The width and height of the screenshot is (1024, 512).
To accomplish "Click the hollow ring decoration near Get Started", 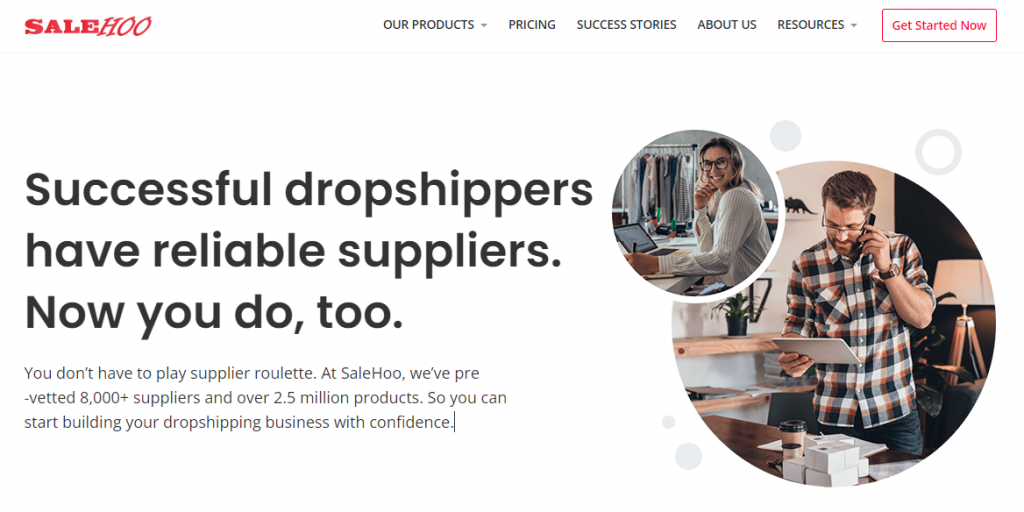I will [x=938, y=152].
